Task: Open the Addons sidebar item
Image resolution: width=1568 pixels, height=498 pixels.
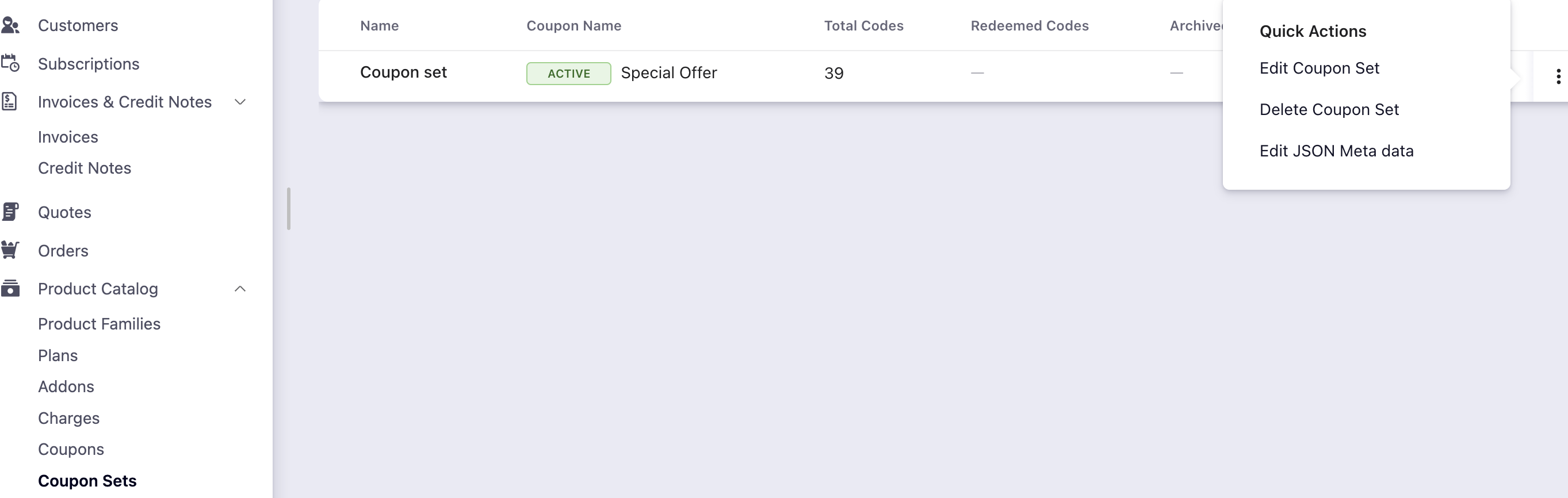Action: (66, 386)
